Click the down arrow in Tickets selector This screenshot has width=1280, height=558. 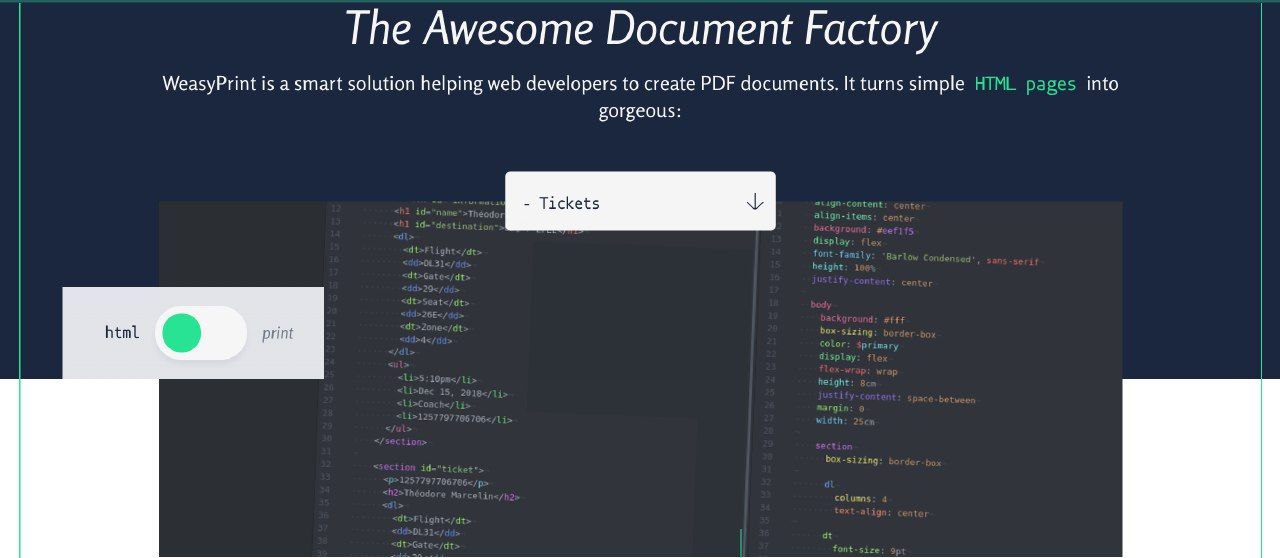tap(755, 202)
